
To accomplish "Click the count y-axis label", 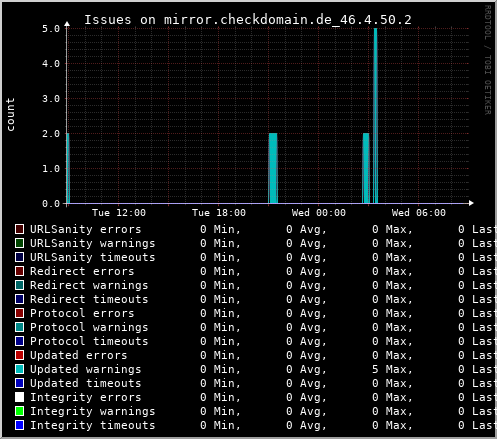I will click(11, 114).
